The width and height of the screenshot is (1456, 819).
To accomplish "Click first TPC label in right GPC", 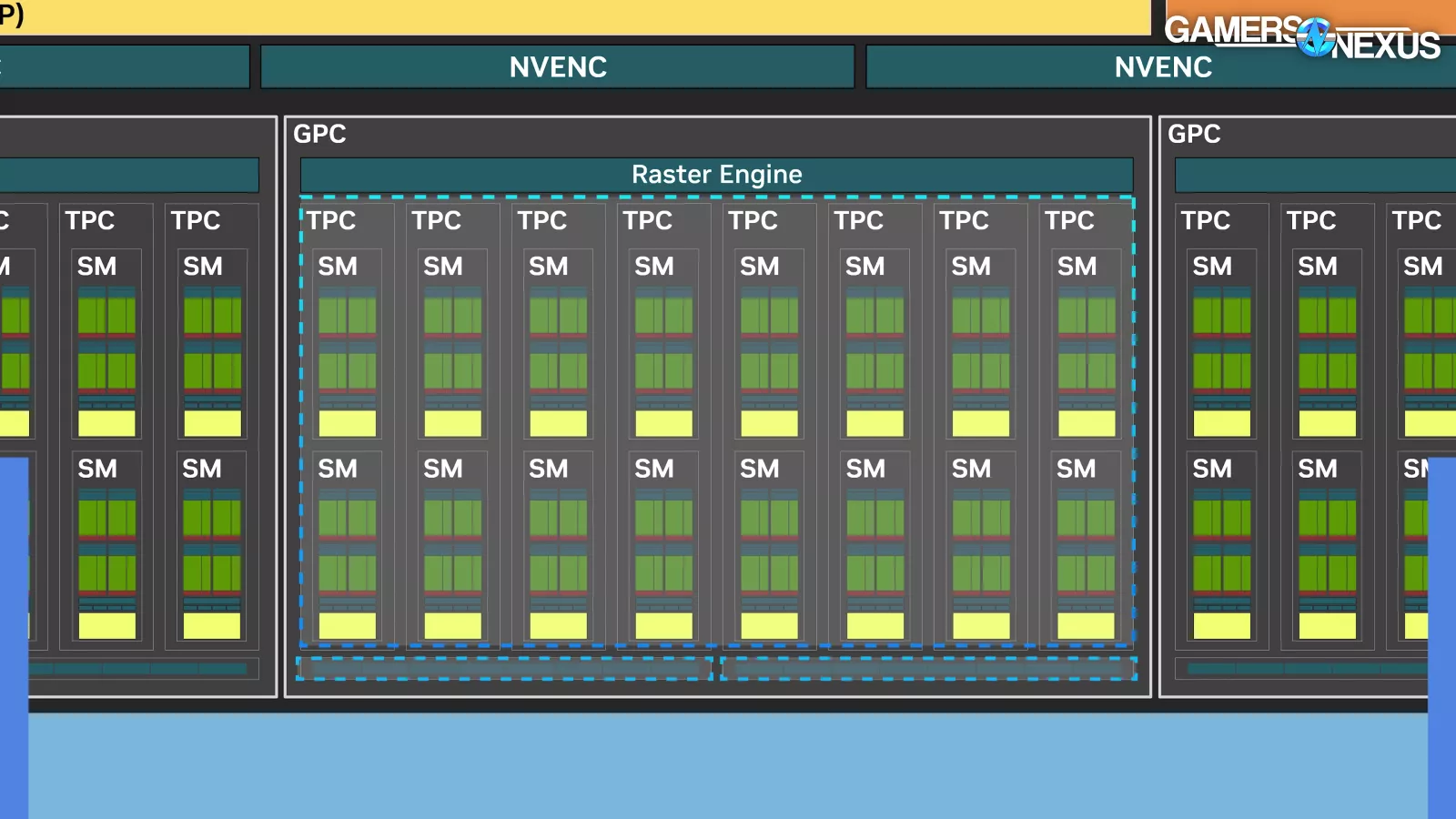I will [1205, 220].
